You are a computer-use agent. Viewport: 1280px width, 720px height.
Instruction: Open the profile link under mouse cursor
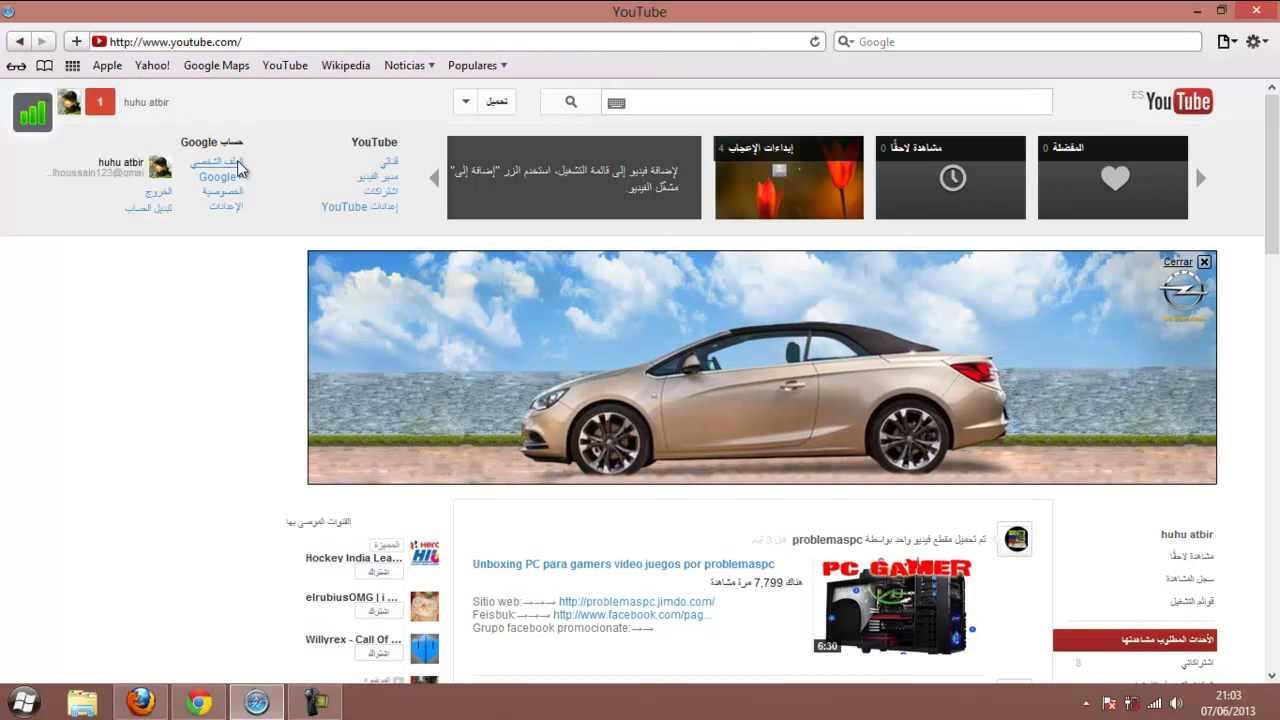tap(217, 162)
